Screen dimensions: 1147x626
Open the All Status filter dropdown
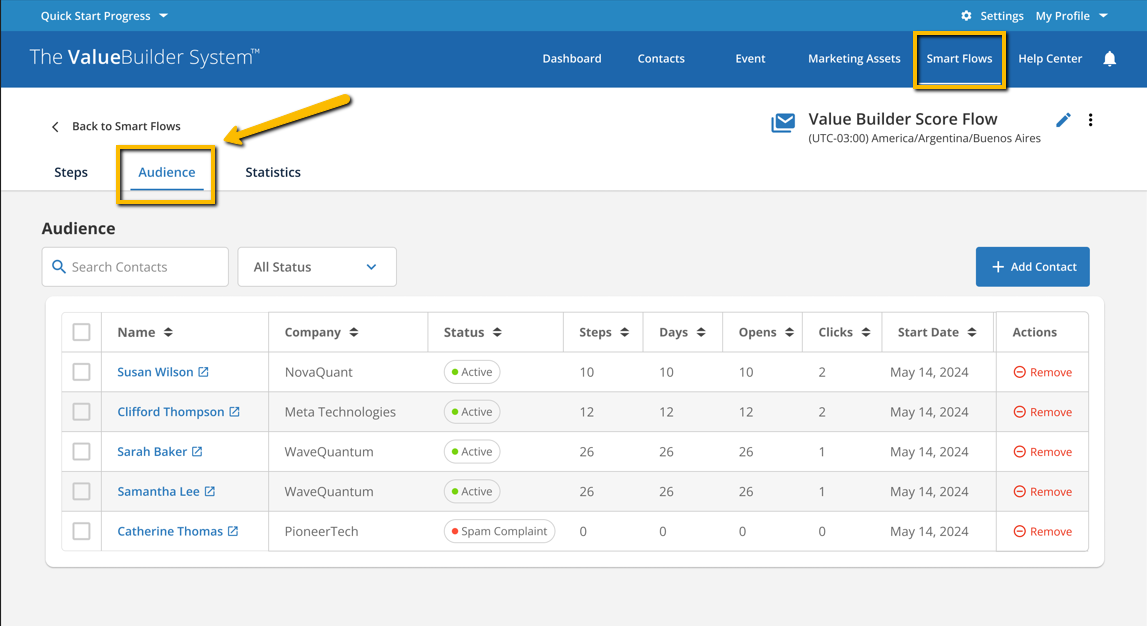point(317,267)
